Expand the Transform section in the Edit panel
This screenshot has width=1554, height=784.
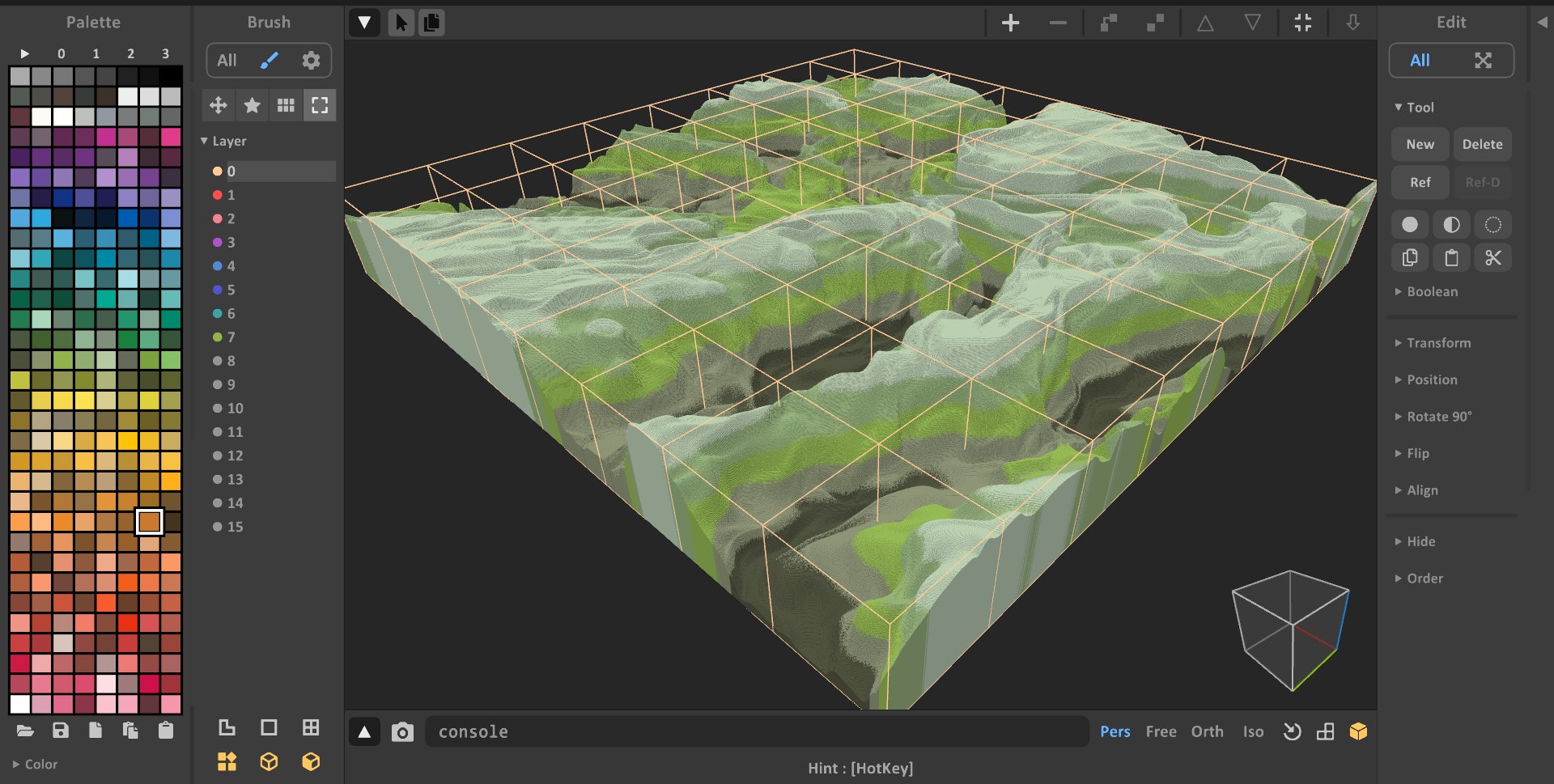click(1437, 342)
